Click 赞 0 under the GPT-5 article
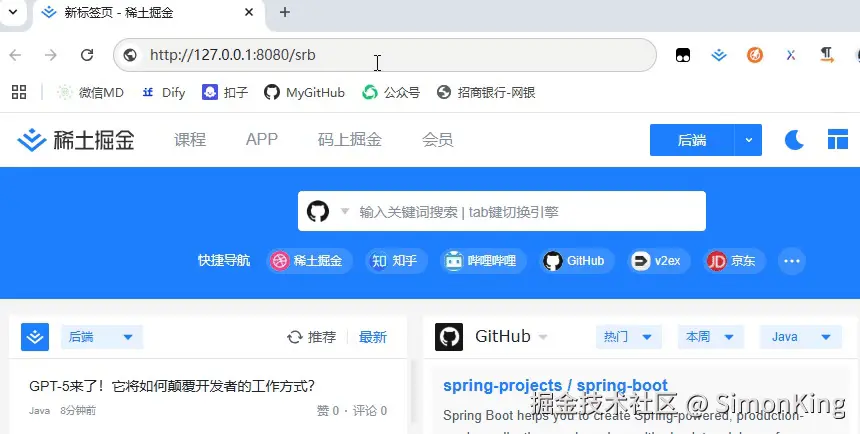This screenshot has height=434, width=860. 328,410
